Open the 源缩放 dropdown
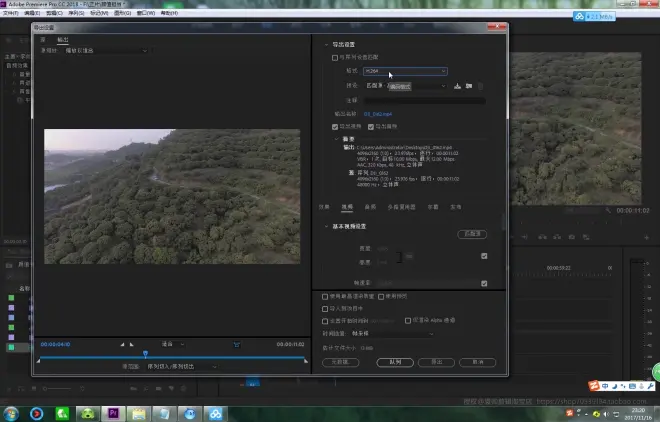660x422 pixels. tap(106, 50)
